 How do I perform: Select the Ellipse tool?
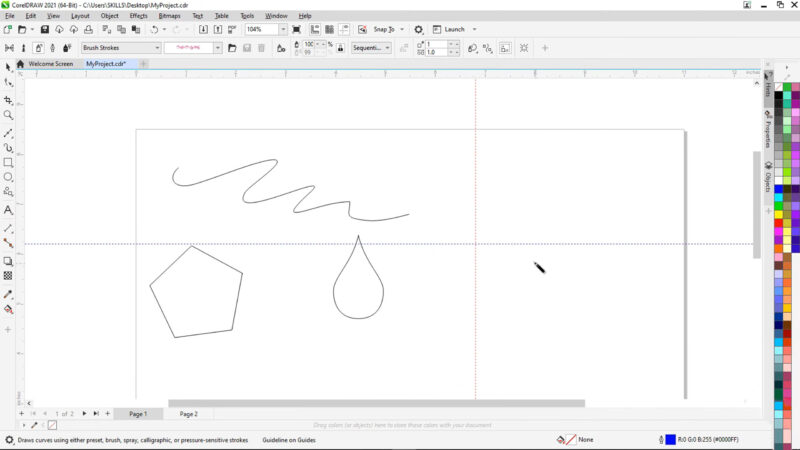pyautogui.click(x=8, y=177)
